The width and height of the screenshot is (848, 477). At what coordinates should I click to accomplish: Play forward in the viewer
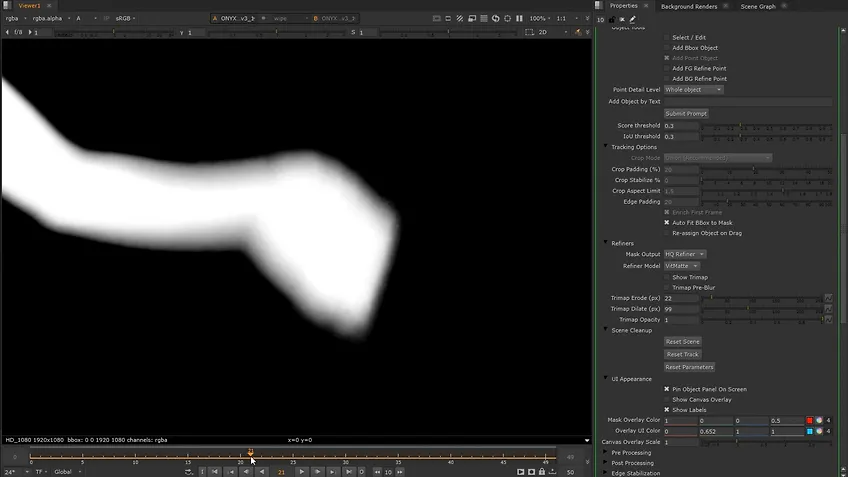[302, 472]
